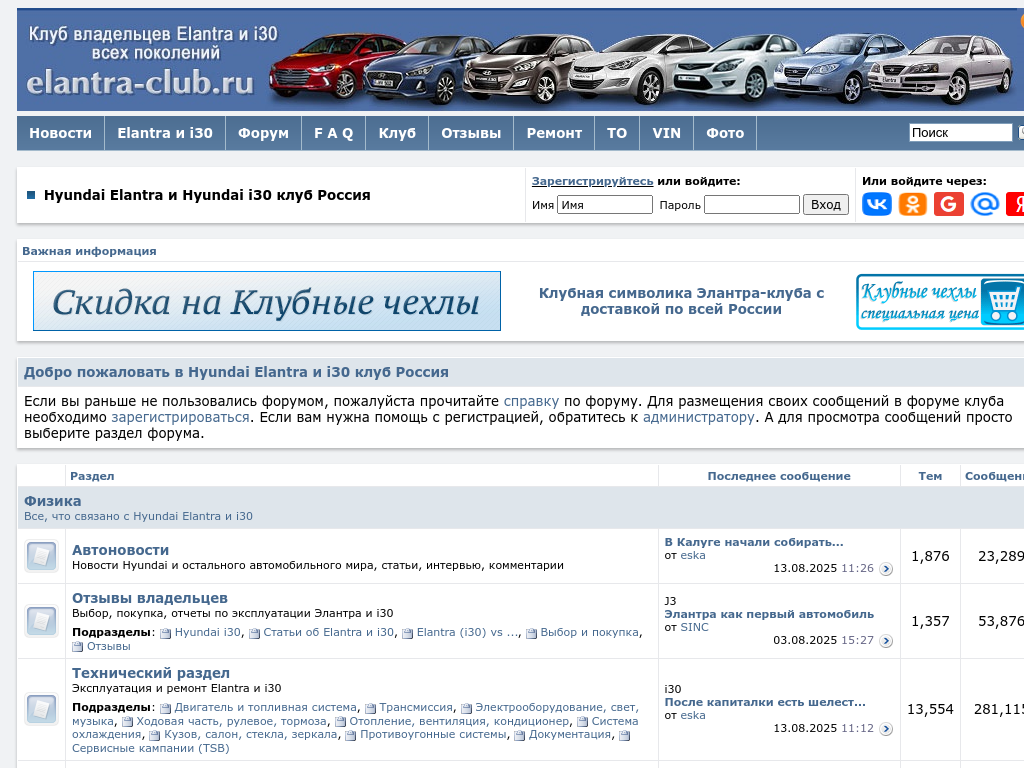Click the Двигатель и топливная система subforum icon
Screen dimensions: 1024x768
point(165,708)
